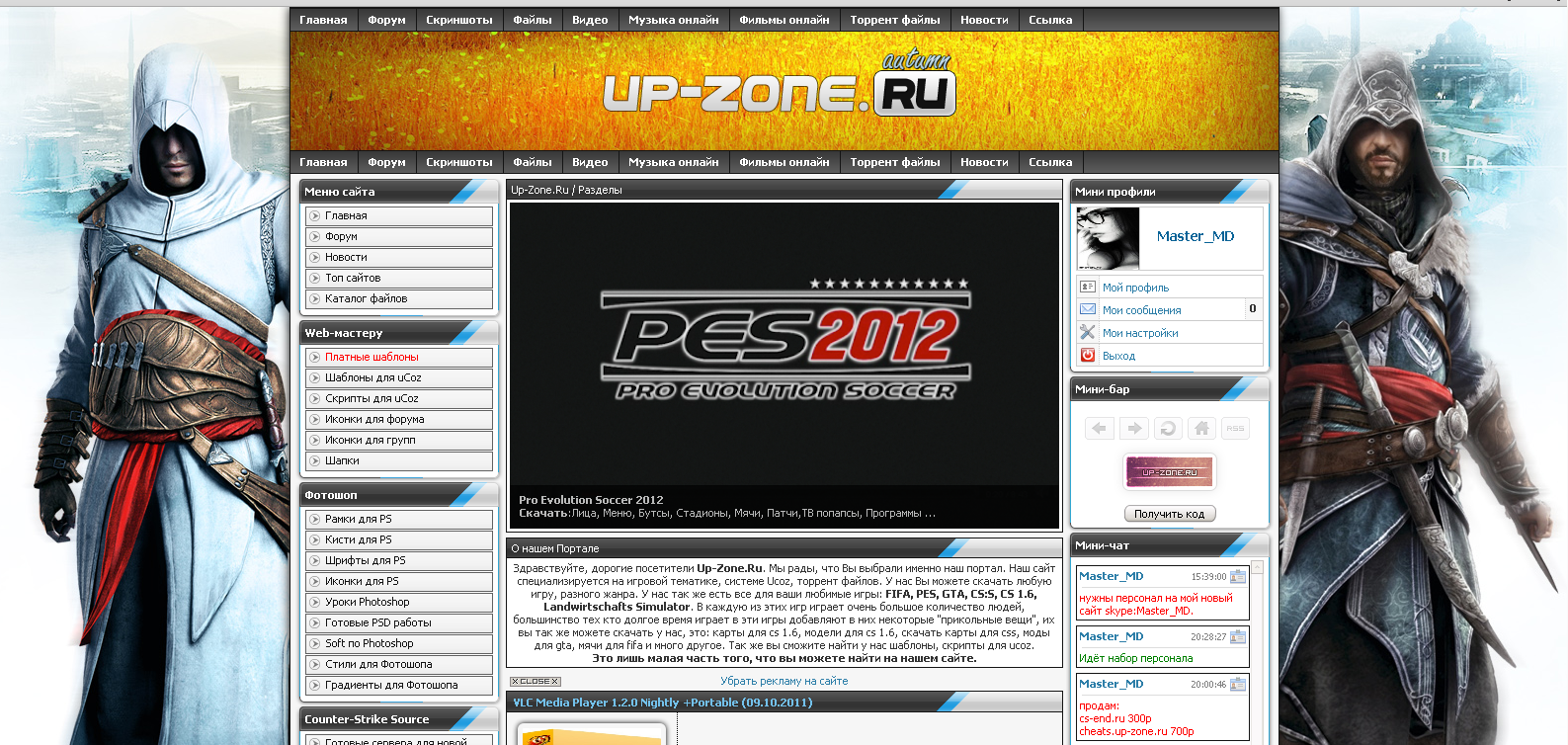Open the VLC Media Player 1.2.0 Nightly post title
The image size is (1568, 745).
662,703
